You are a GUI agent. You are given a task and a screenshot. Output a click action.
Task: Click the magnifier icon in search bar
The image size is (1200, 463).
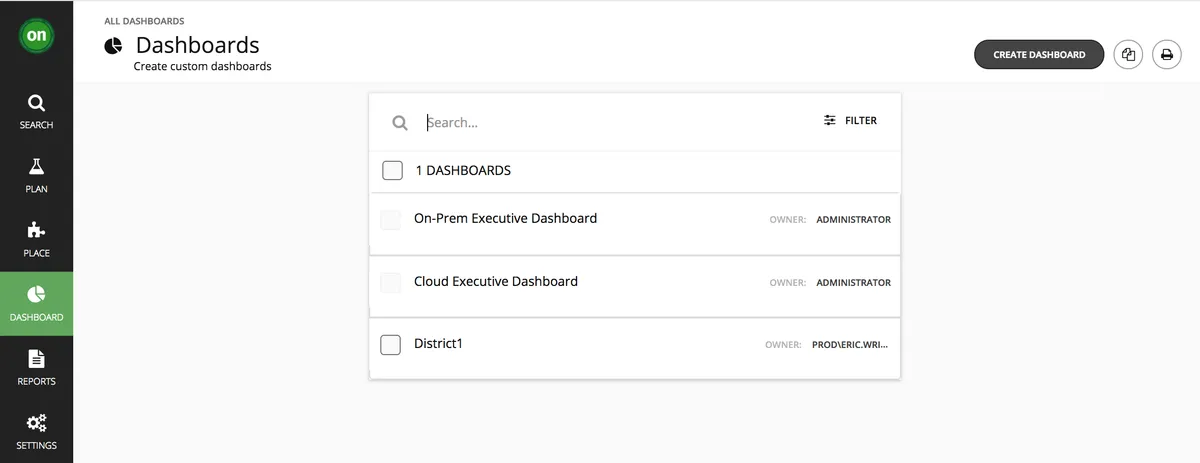point(400,122)
